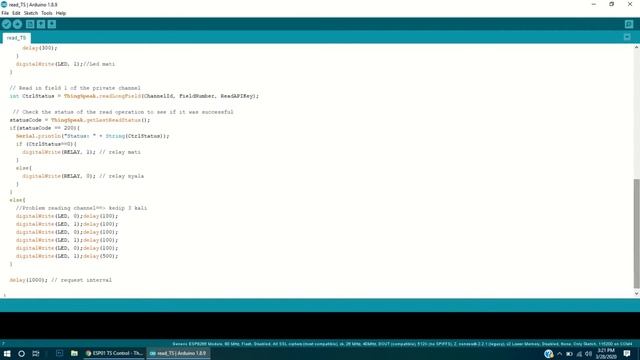
Task: Save the sketch with the Save icon
Action: click(52, 24)
